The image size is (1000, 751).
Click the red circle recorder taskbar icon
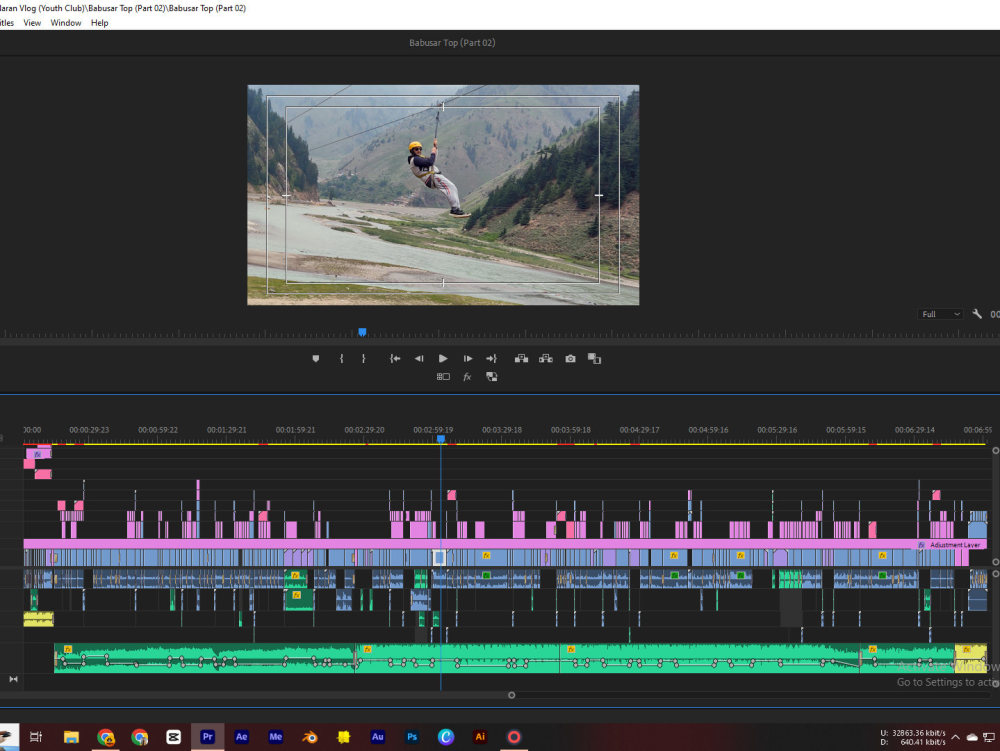pos(514,737)
